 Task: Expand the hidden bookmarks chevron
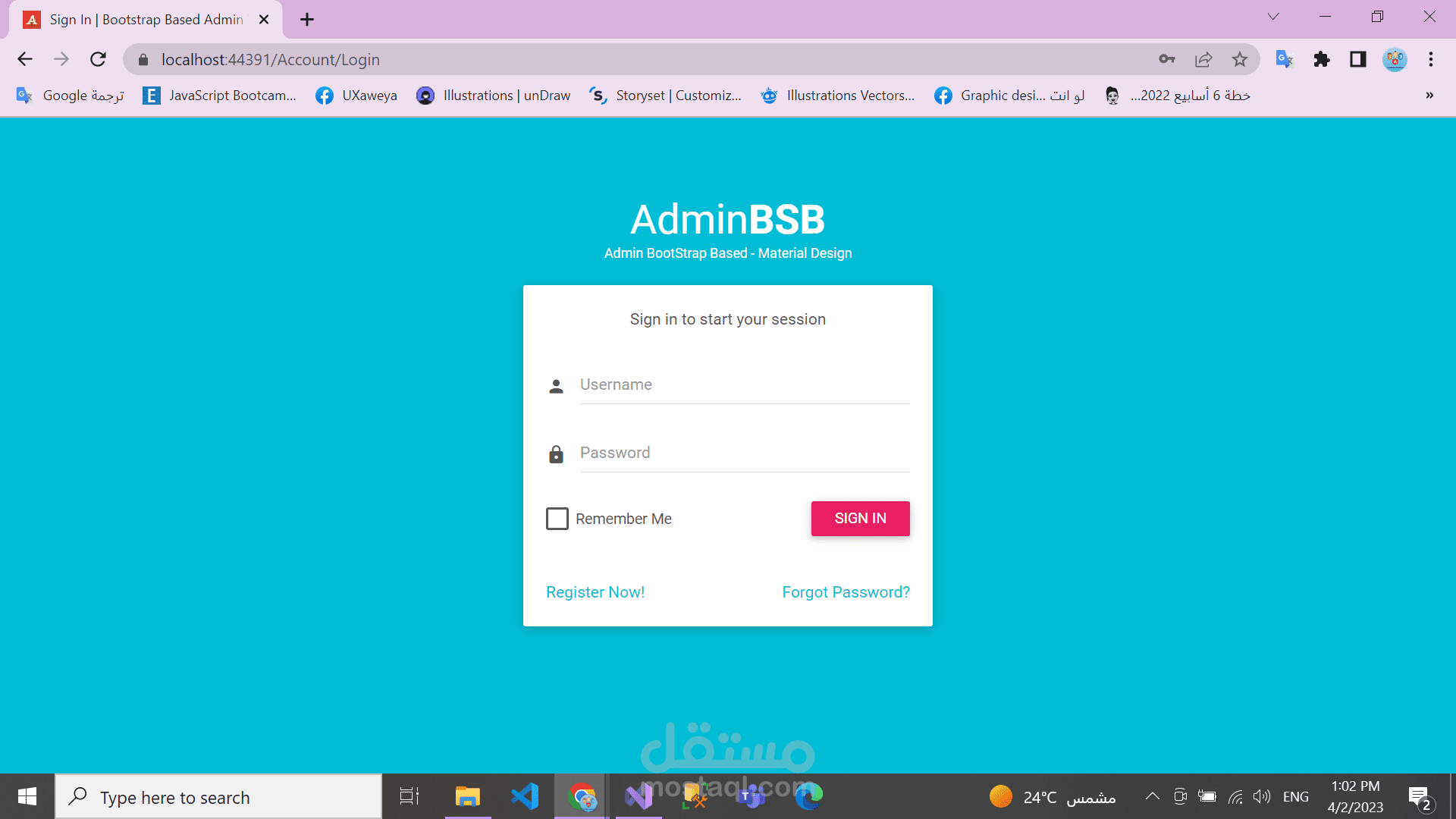1429,96
